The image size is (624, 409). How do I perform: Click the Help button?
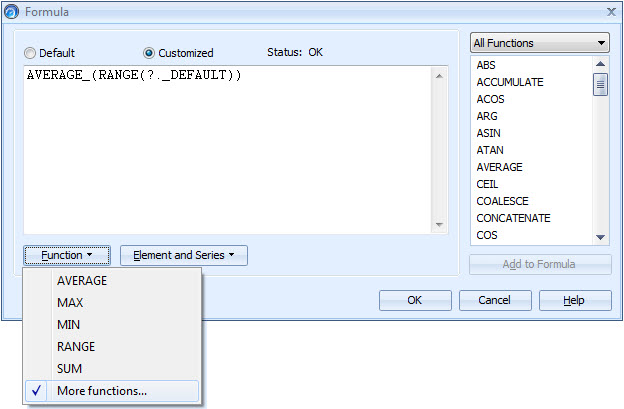575,300
